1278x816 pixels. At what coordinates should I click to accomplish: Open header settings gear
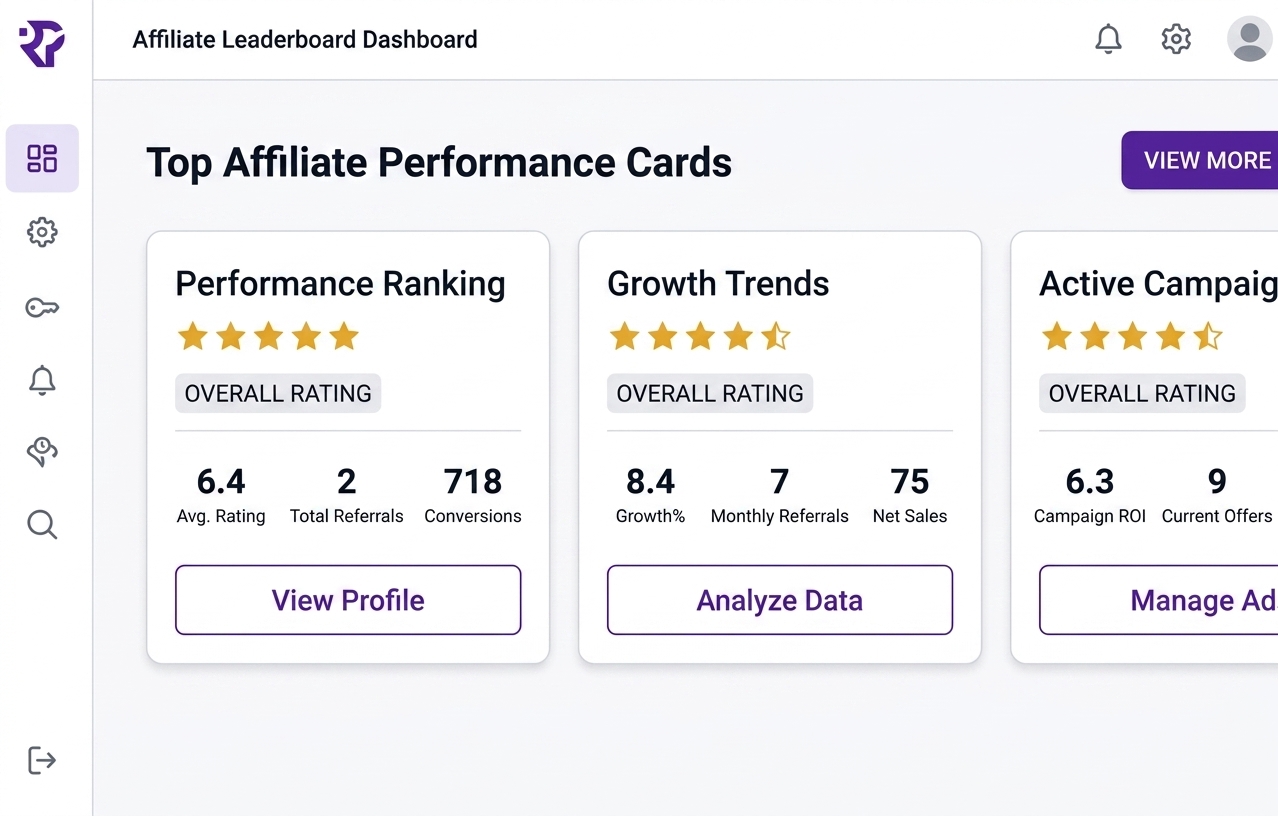click(x=1176, y=40)
